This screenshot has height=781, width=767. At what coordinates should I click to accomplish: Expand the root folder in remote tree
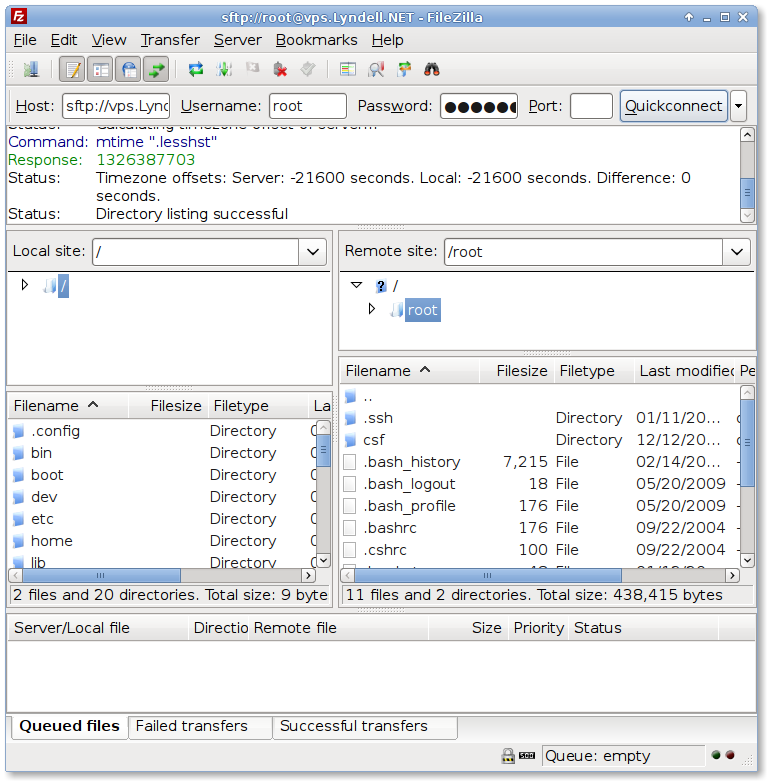point(372,310)
